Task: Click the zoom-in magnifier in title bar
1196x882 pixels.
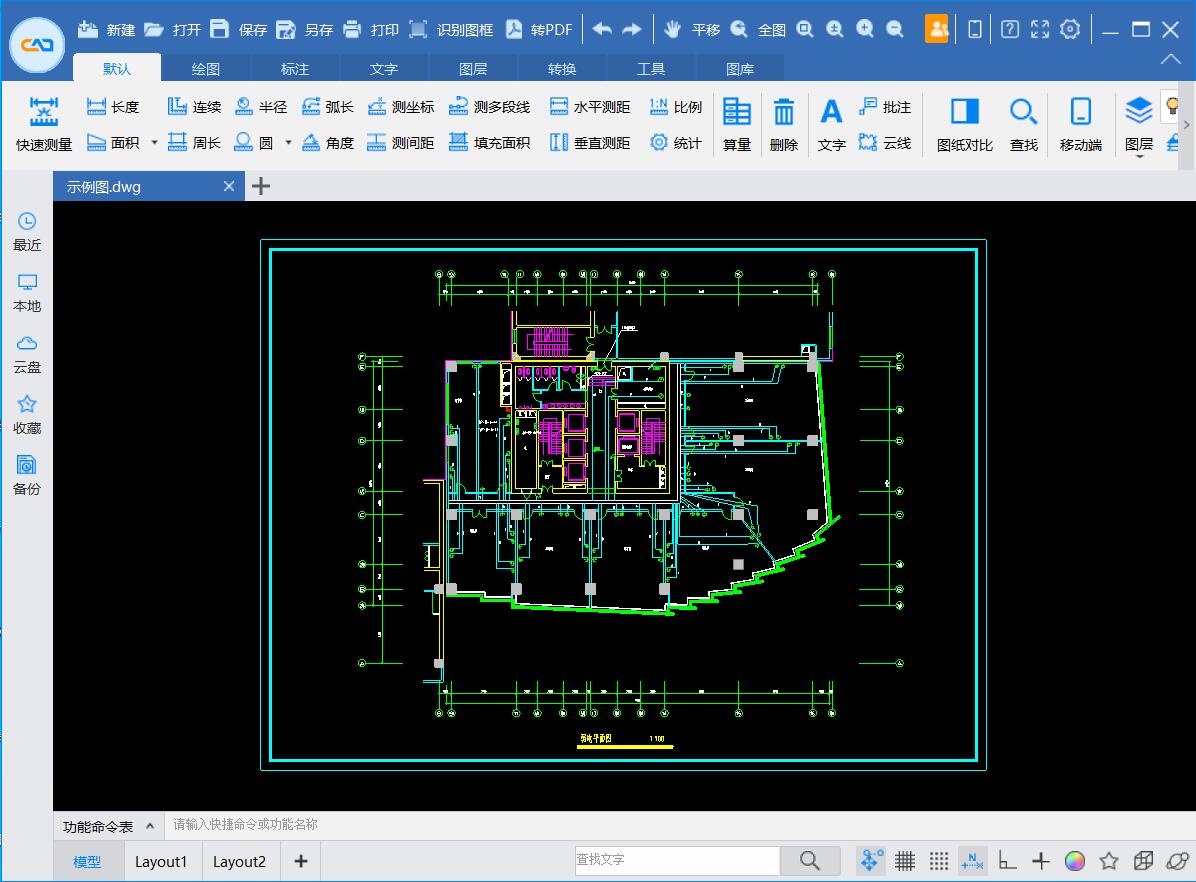Action: (865, 29)
